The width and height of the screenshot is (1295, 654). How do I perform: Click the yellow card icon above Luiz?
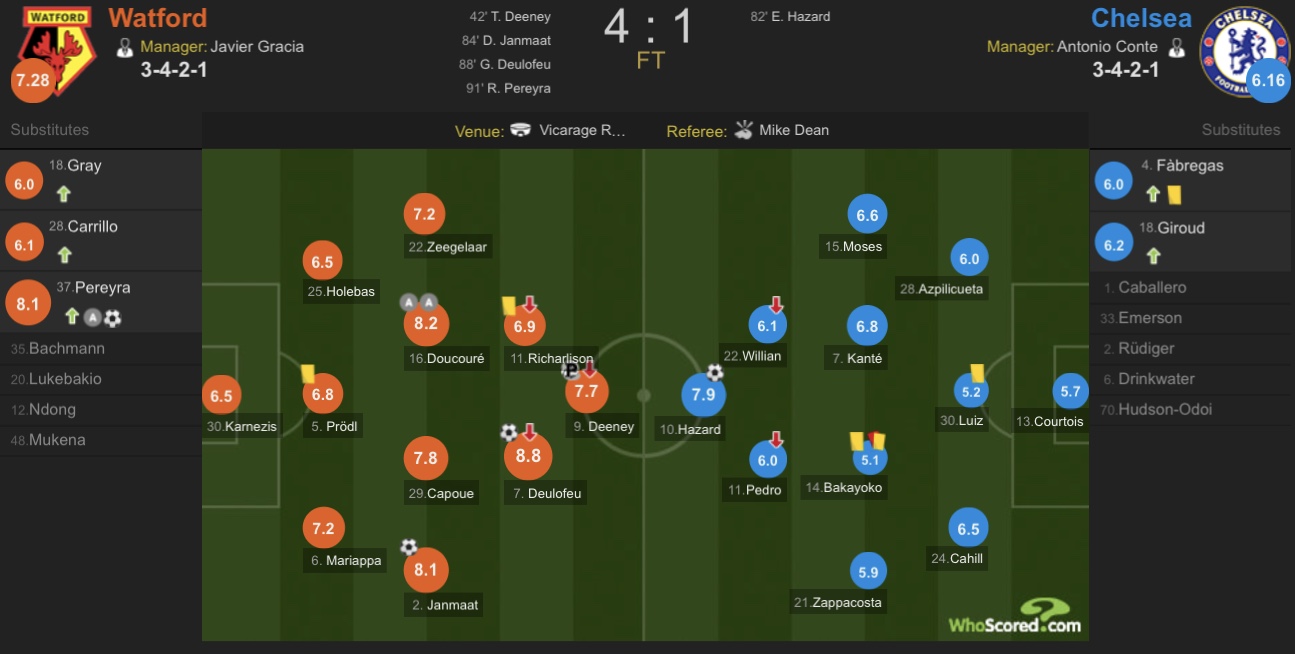coord(977,372)
